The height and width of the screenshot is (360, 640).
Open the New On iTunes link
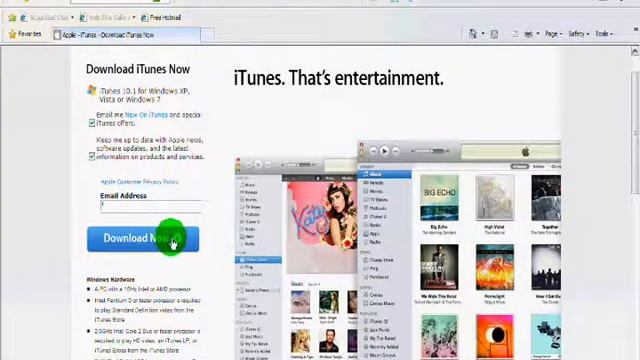pyautogui.click(x=146, y=115)
